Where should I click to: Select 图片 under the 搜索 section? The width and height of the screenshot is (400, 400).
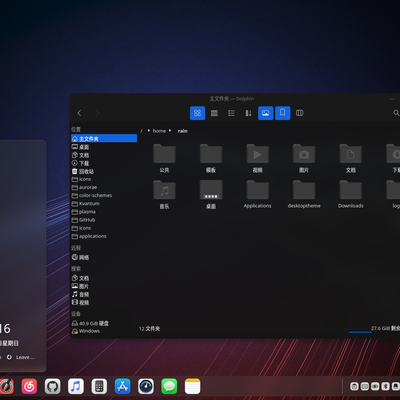[x=104, y=286]
